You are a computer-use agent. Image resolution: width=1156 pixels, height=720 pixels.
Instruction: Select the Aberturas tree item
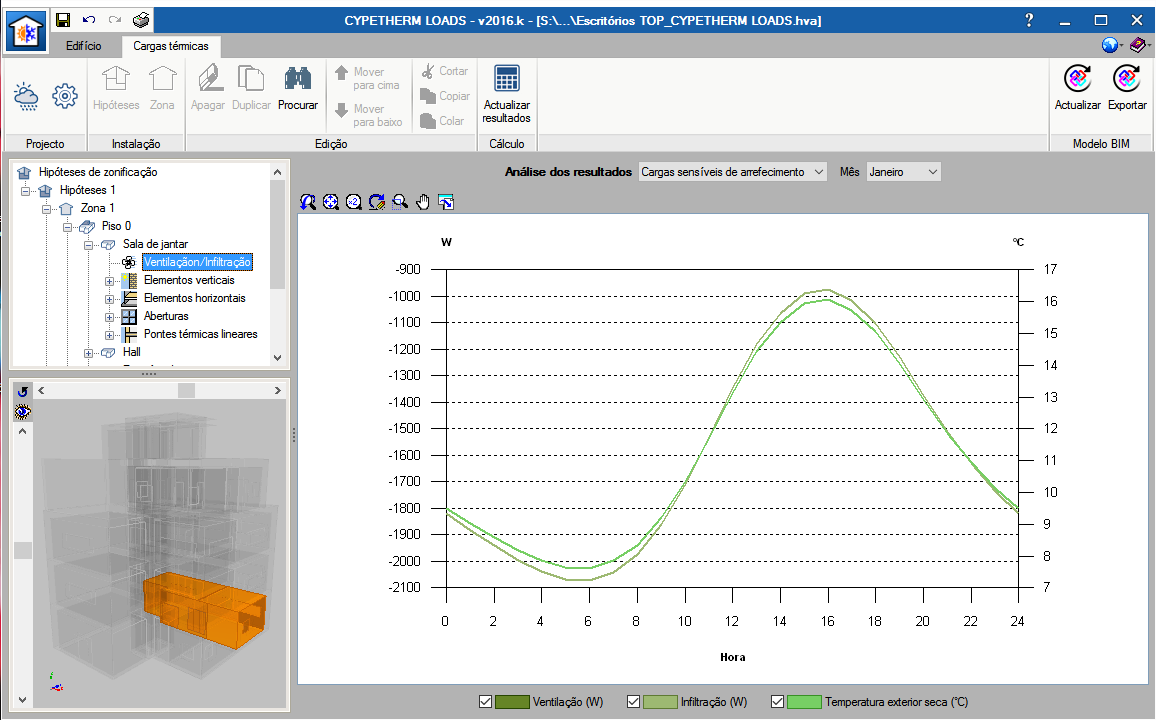click(x=166, y=316)
